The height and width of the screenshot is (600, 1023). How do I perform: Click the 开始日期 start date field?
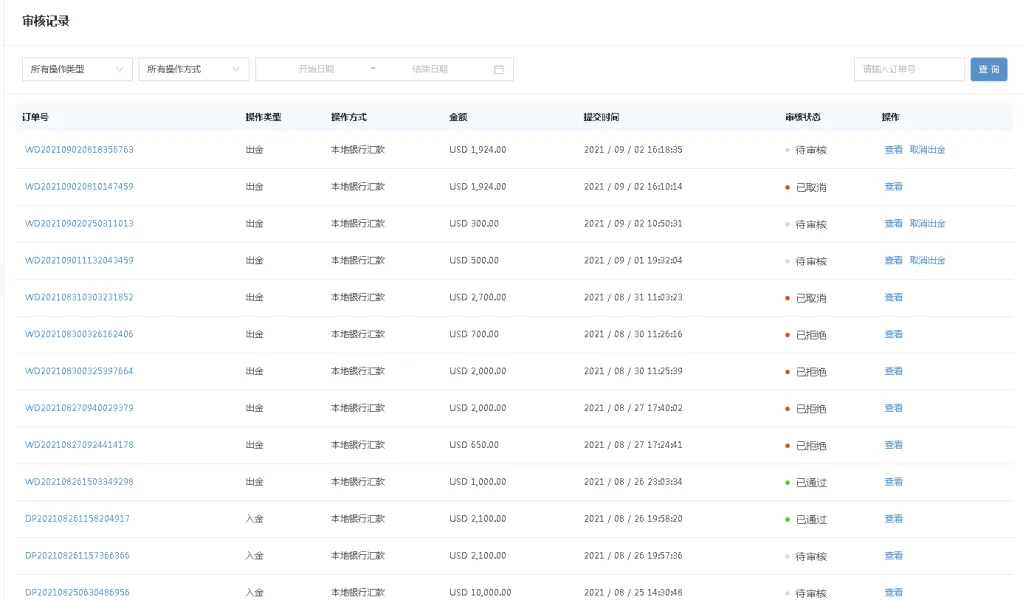pyautogui.click(x=316, y=69)
